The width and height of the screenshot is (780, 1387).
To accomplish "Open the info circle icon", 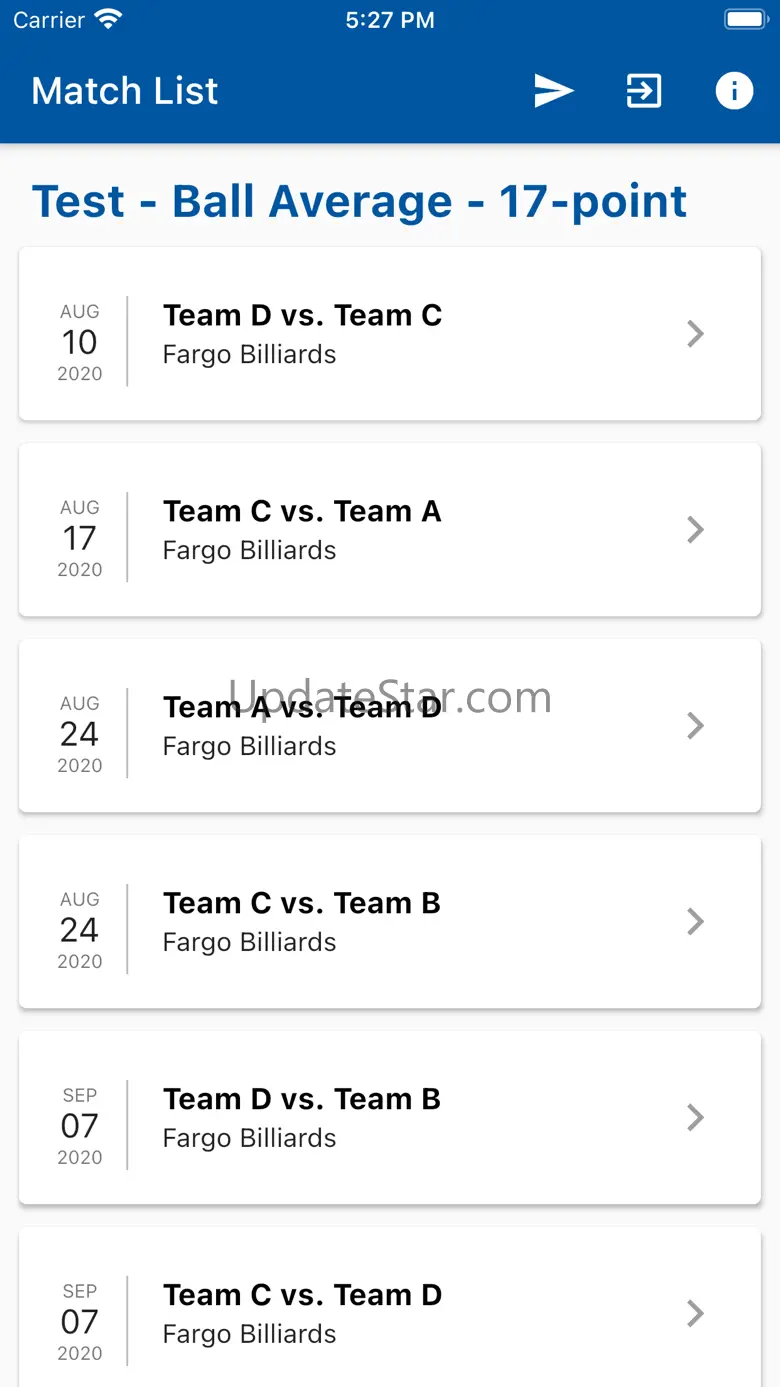I will [x=734, y=91].
